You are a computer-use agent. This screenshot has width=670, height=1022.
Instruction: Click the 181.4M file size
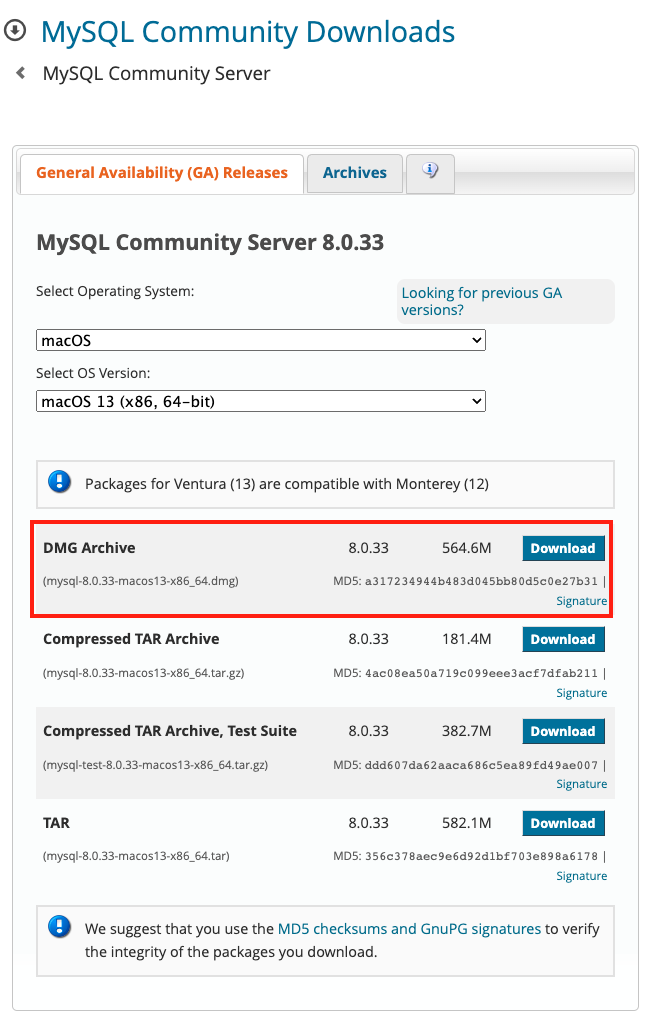(x=467, y=639)
